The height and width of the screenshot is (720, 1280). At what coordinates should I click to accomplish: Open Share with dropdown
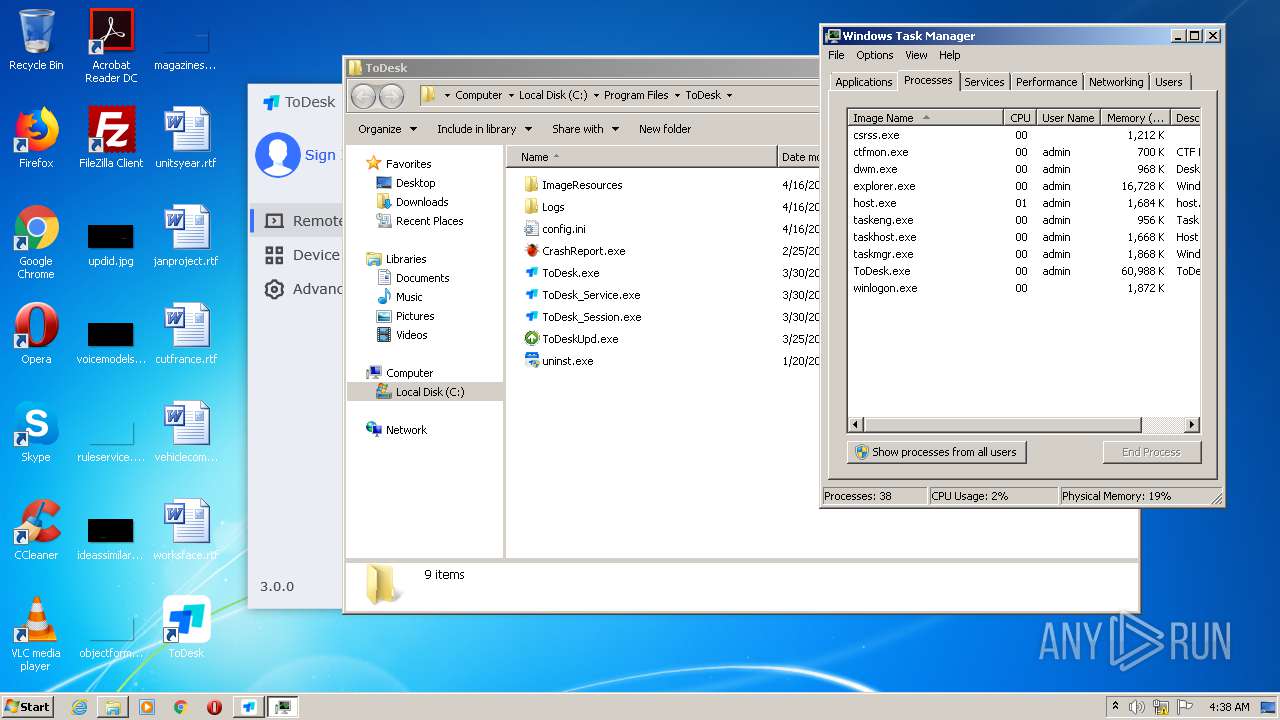[585, 129]
